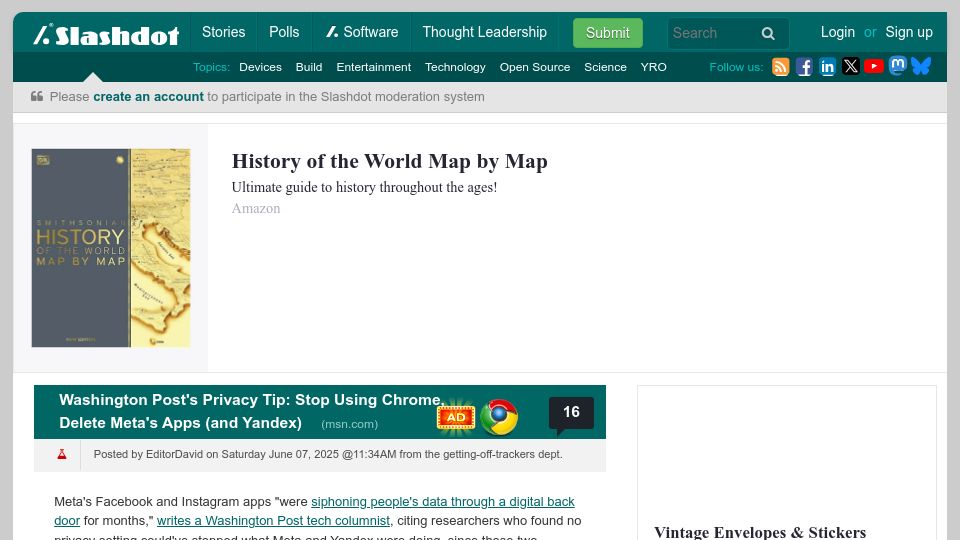Select the Technology topic
Viewport: 960px width, 540px height.
pos(455,67)
